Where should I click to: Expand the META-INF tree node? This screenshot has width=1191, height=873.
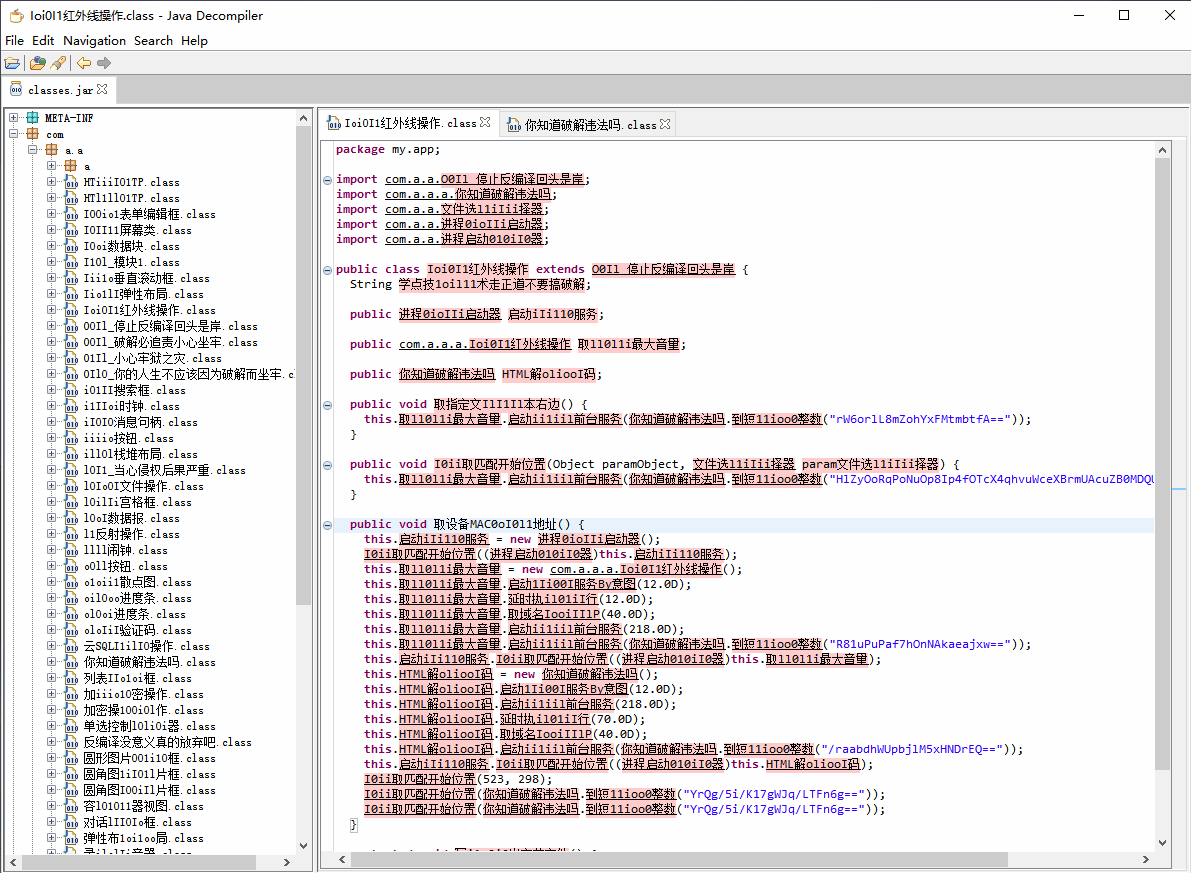(x=14, y=118)
